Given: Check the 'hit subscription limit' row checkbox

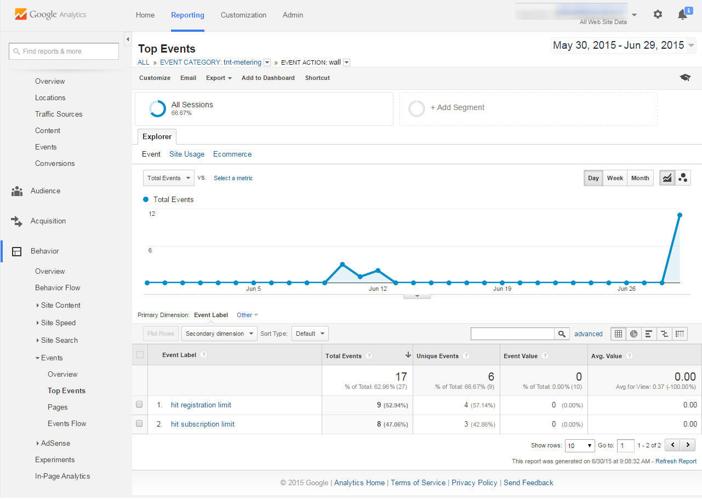Looking at the screenshot, I should pos(140,424).
